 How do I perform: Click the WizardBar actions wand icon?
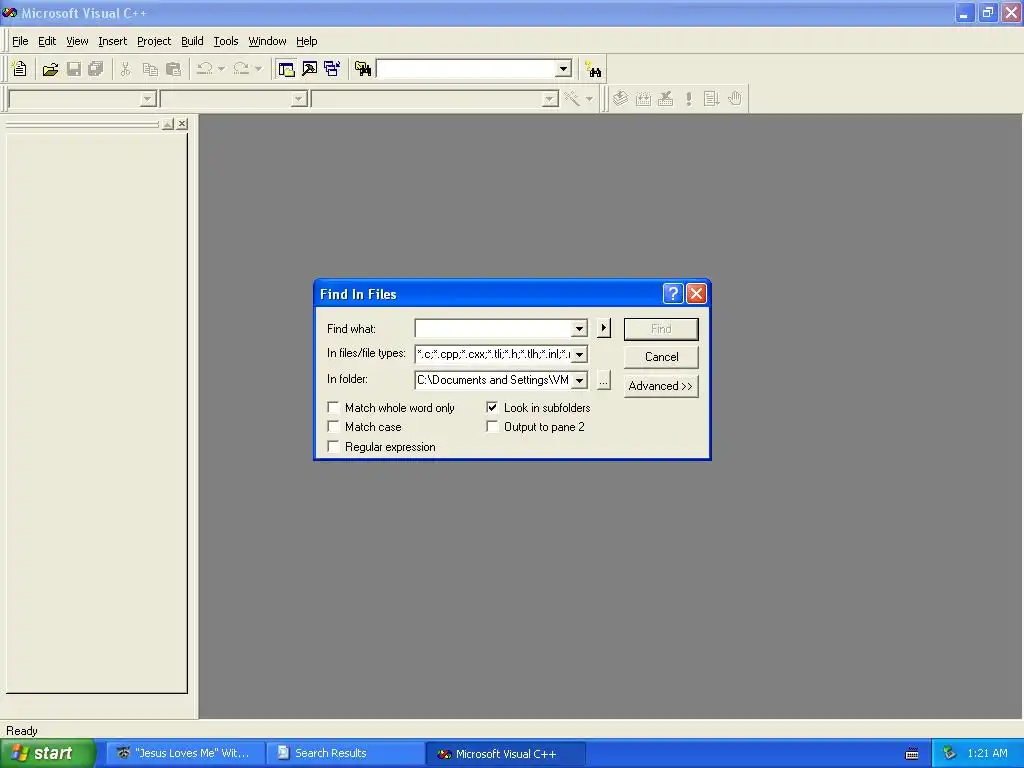pos(572,99)
